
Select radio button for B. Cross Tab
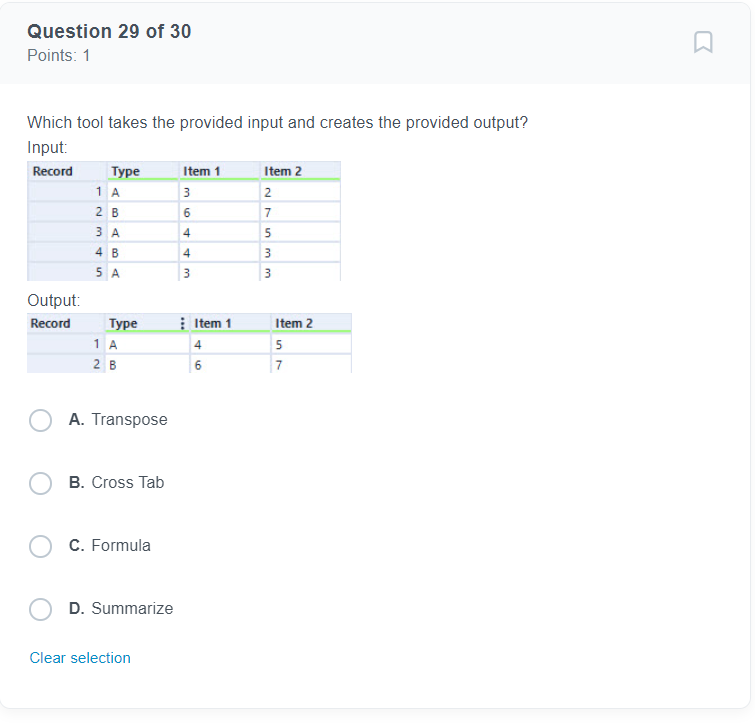coord(40,483)
